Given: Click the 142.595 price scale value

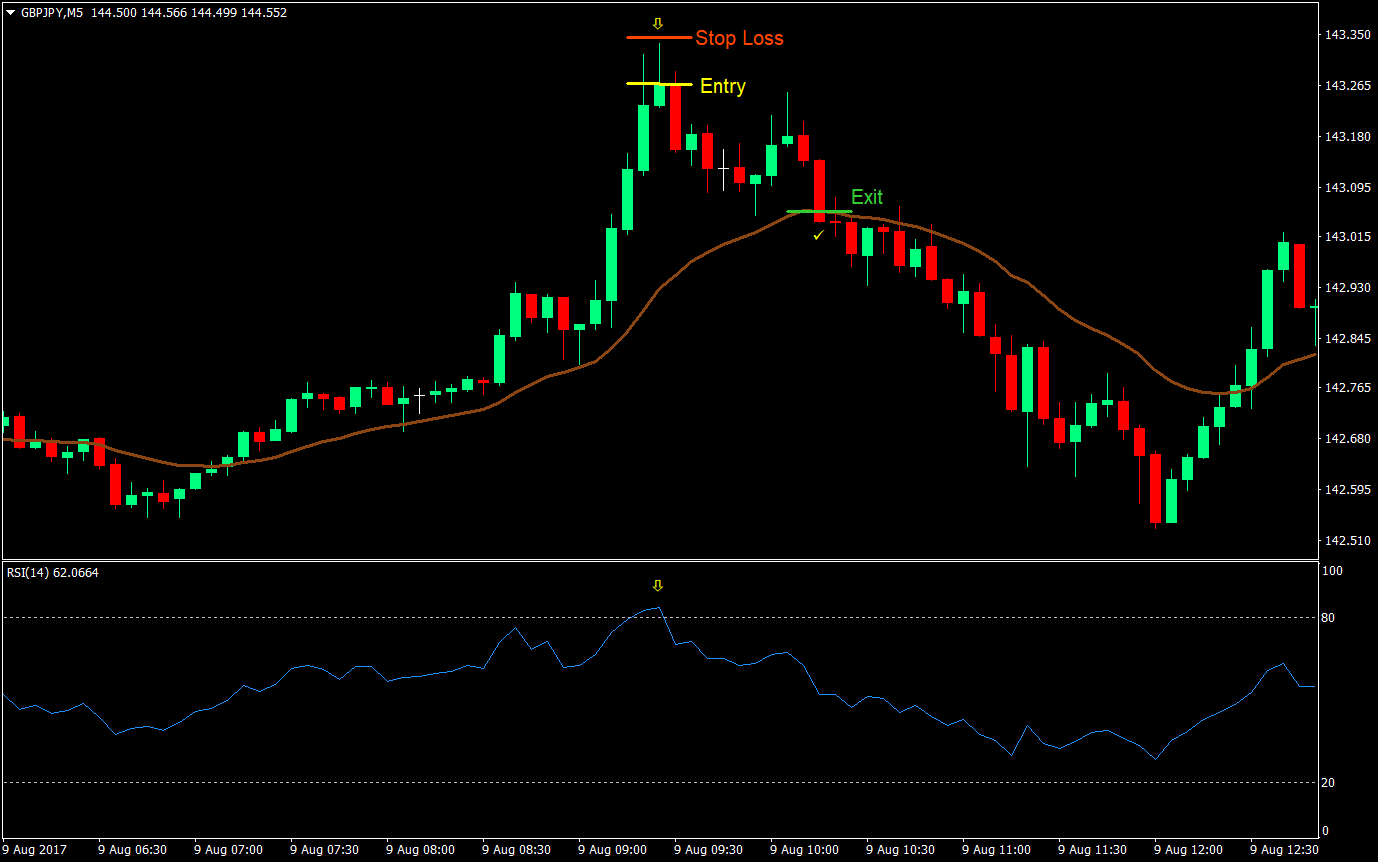Looking at the screenshot, I should pos(1347,490).
